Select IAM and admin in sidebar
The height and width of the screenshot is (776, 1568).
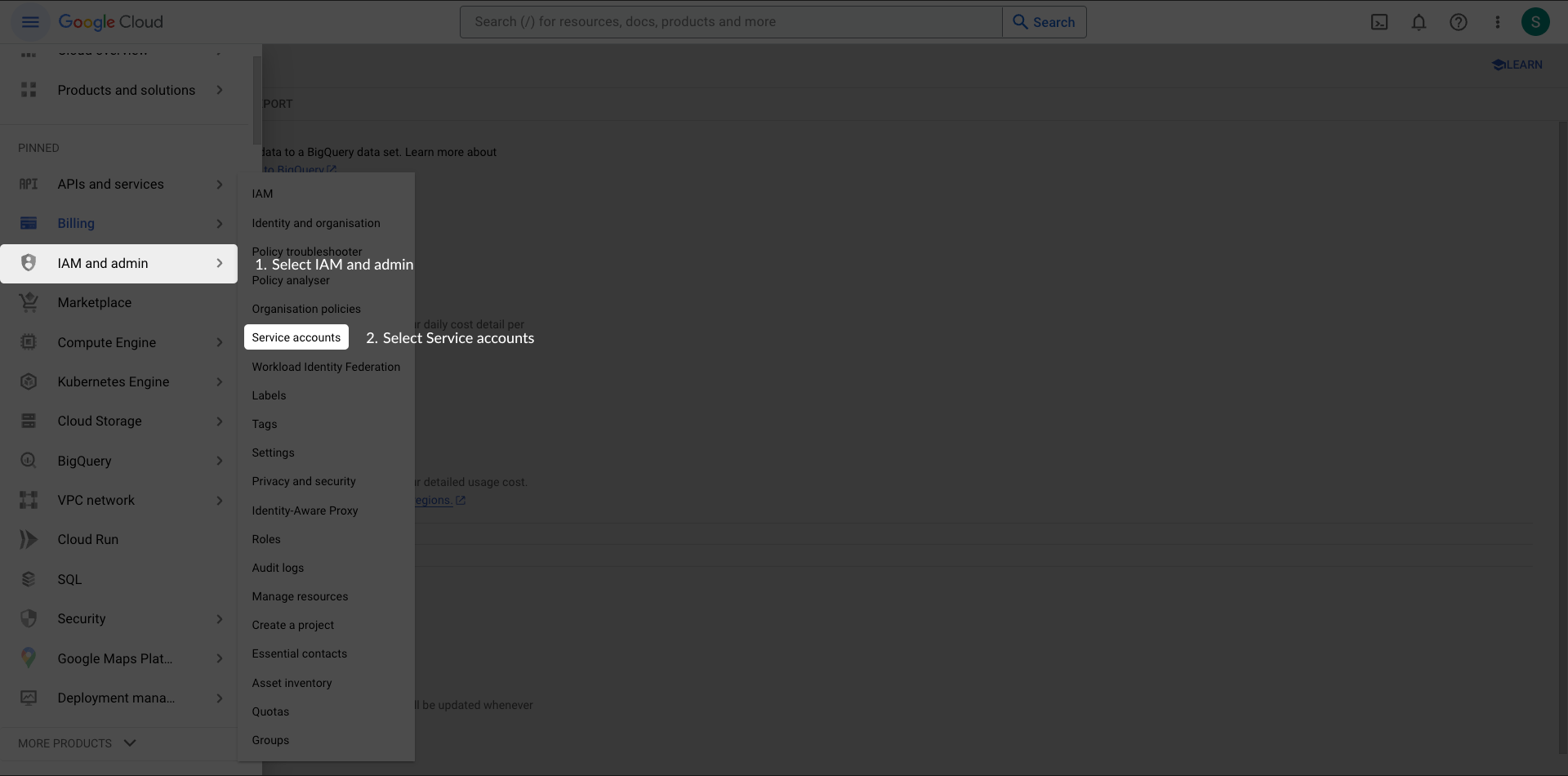(118, 264)
